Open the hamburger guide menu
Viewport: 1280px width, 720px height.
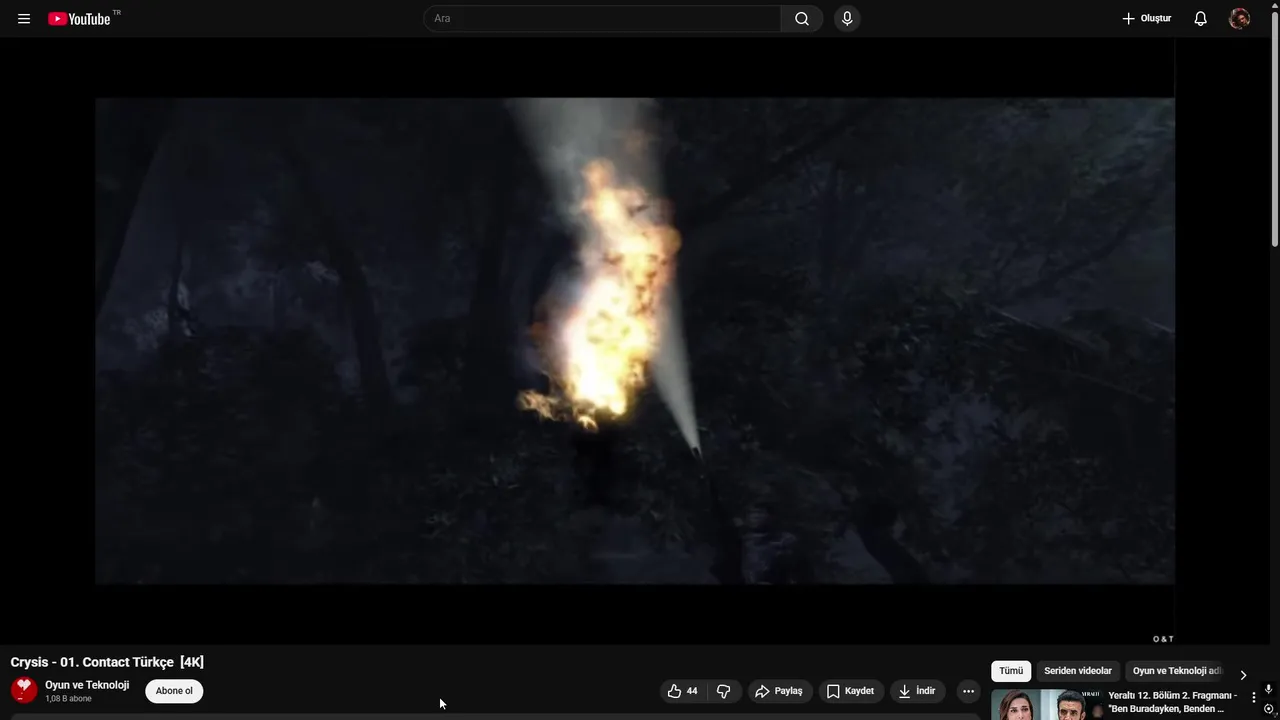24,19
